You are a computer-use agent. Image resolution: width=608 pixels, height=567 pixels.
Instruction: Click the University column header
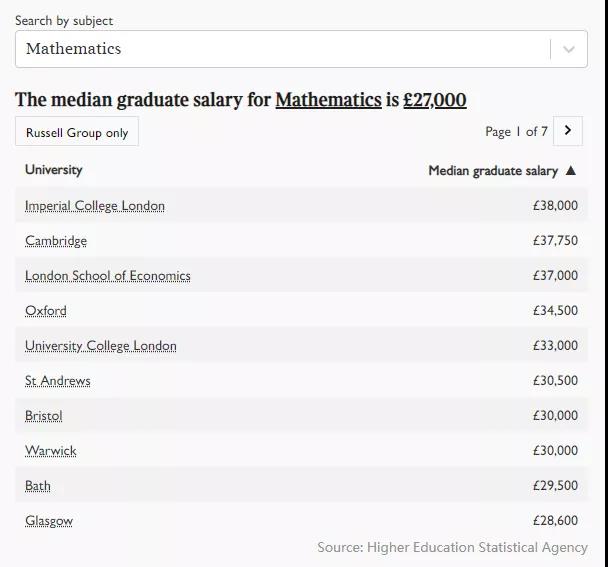54,170
